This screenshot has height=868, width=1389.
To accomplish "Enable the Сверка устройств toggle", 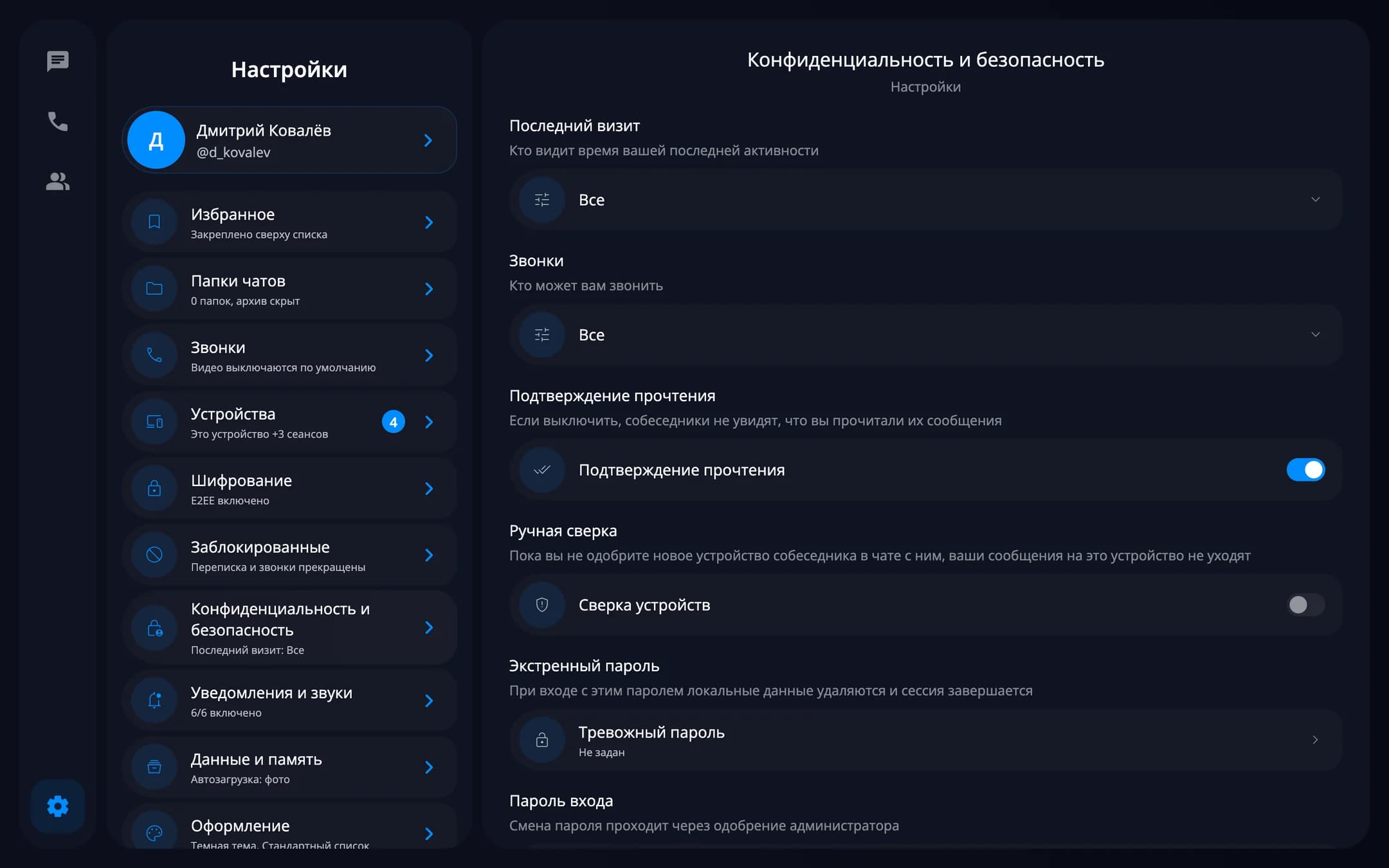I will [1305, 605].
